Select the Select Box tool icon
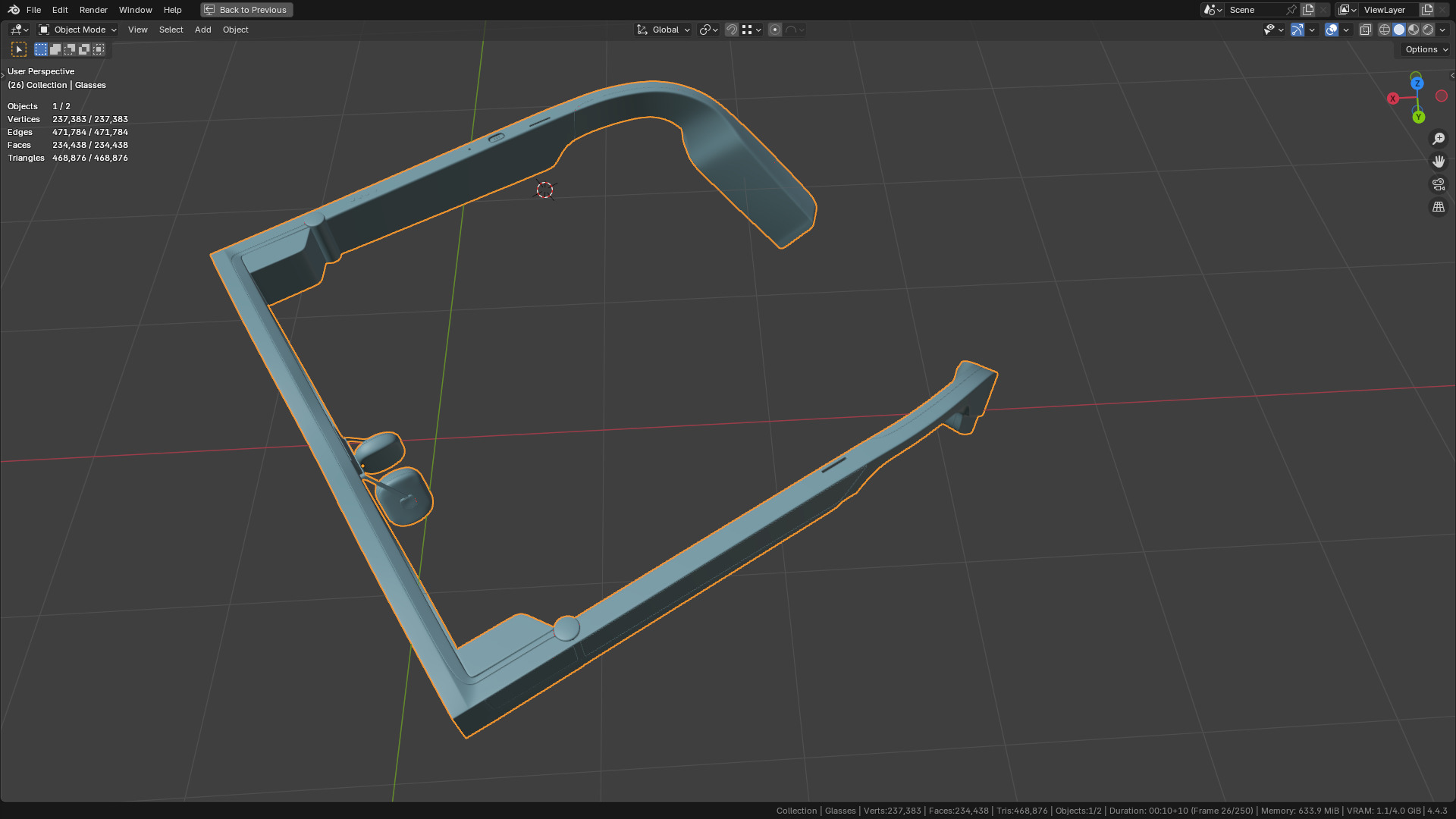 19,49
